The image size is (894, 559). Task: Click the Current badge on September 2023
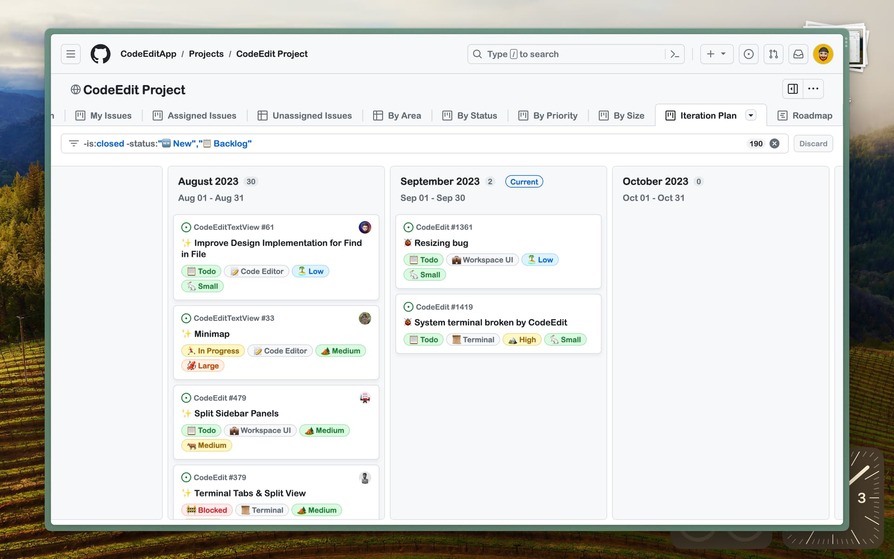tap(524, 182)
